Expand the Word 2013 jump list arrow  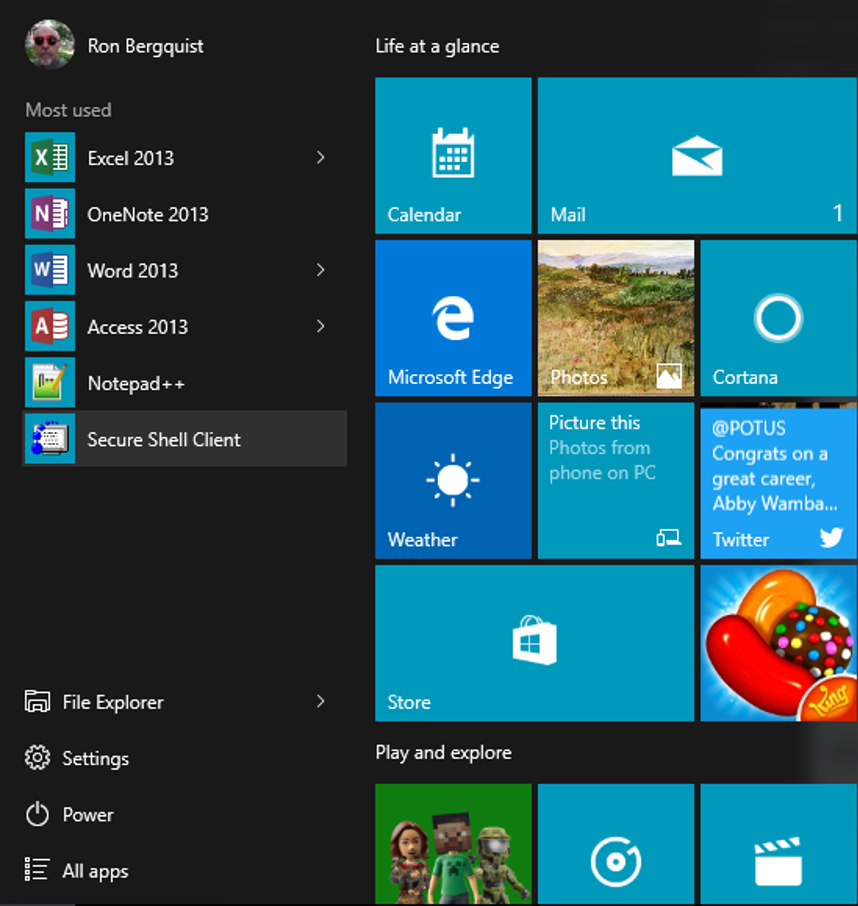[x=320, y=270]
